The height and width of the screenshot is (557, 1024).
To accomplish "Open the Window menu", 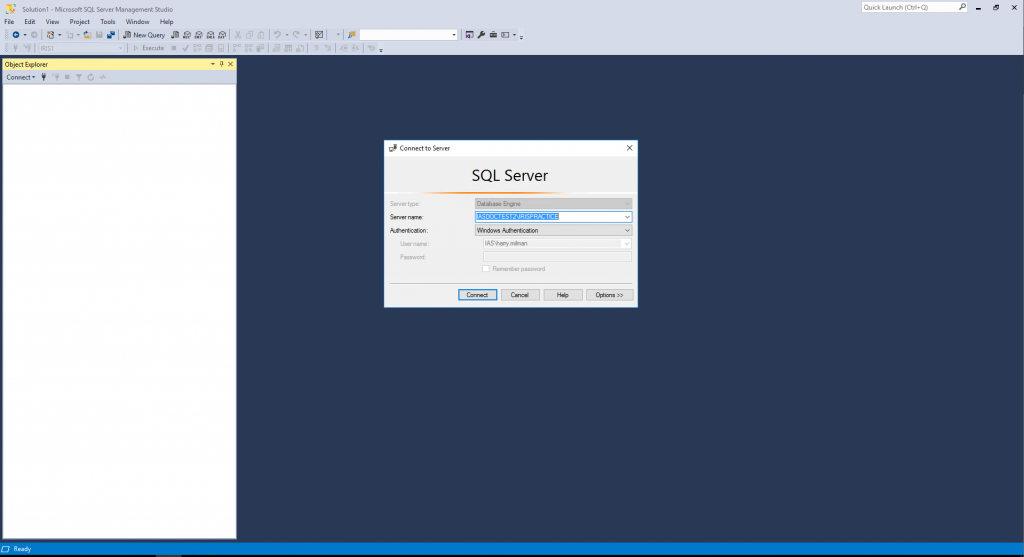I will (137, 22).
